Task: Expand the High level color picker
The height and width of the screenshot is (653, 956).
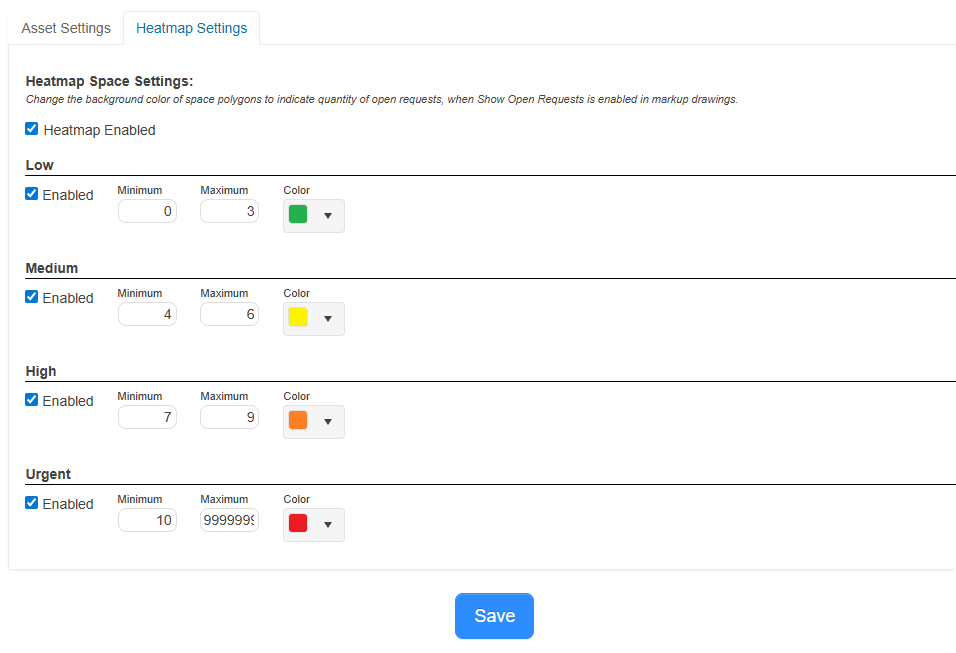Action: point(329,421)
